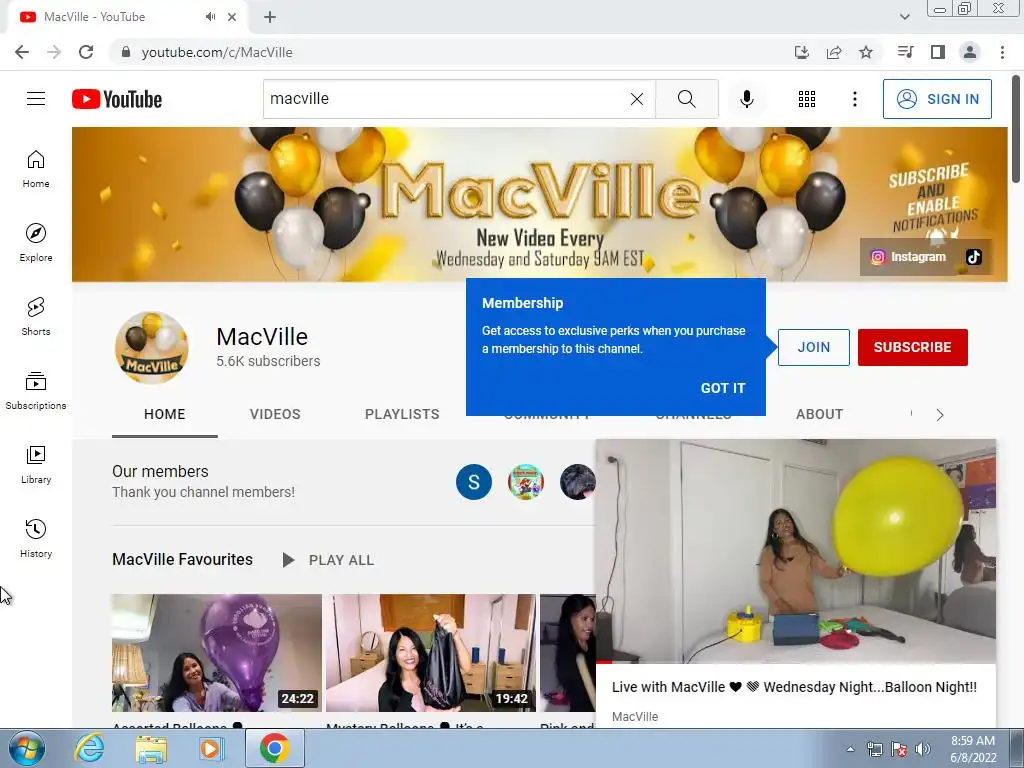Go back in Chrome

[x=22, y=52]
